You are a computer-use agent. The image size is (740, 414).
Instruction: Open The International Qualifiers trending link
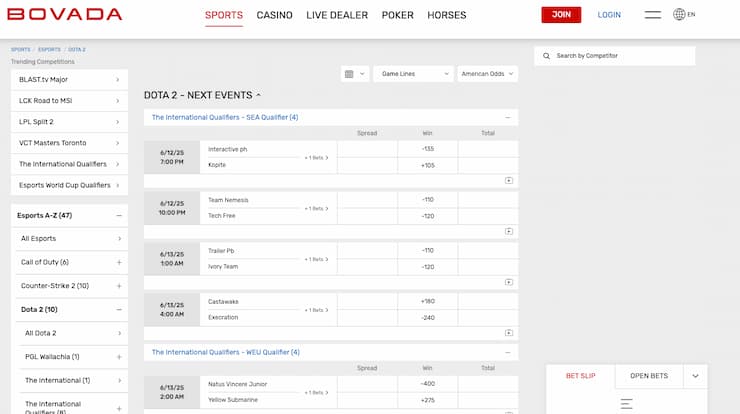[69, 164]
